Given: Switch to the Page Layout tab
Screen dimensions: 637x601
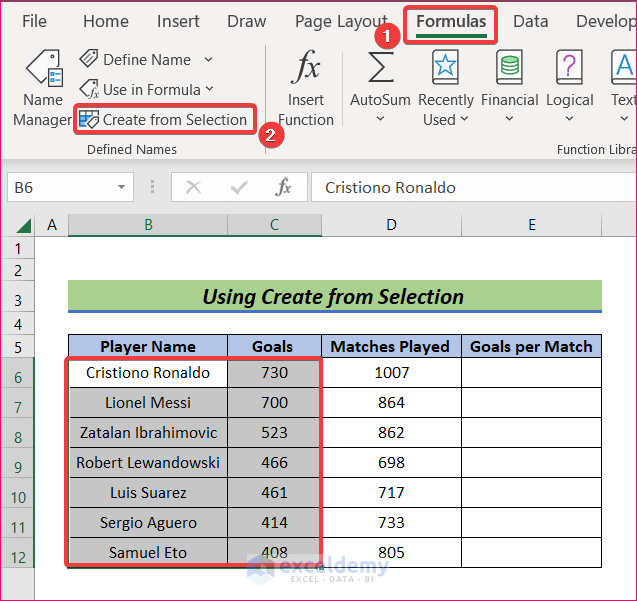Looking at the screenshot, I should pyautogui.click(x=341, y=21).
